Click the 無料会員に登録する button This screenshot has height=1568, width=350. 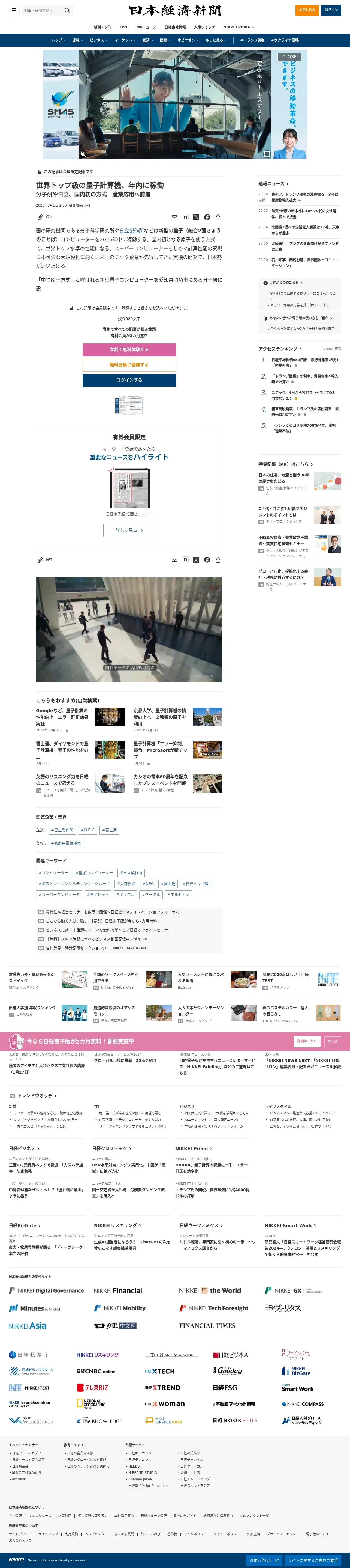[x=129, y=365]
